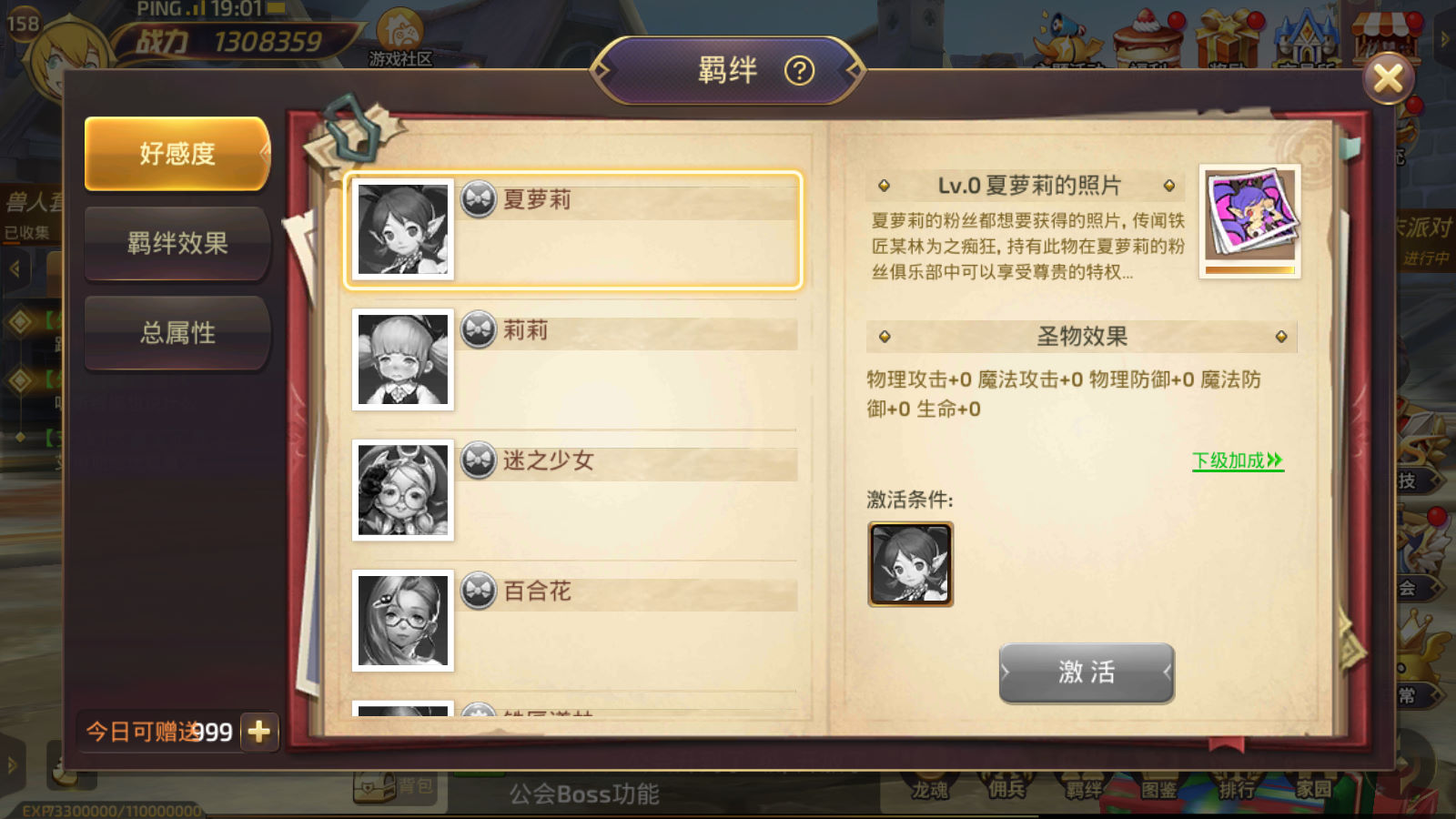Switch to the 羁绊效果 tab

177,243
